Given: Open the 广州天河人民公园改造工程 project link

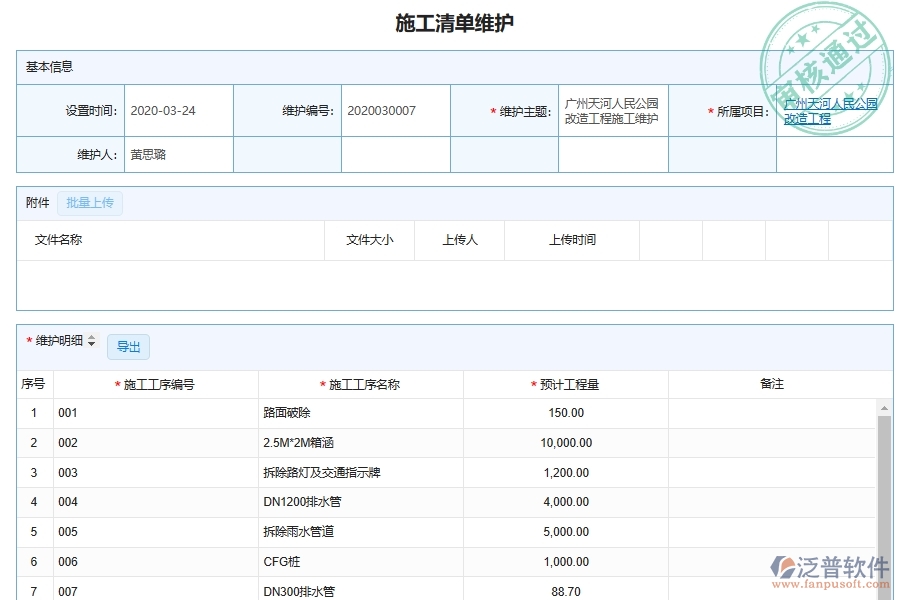Looking at the screenshot, I should pos(832,110).
